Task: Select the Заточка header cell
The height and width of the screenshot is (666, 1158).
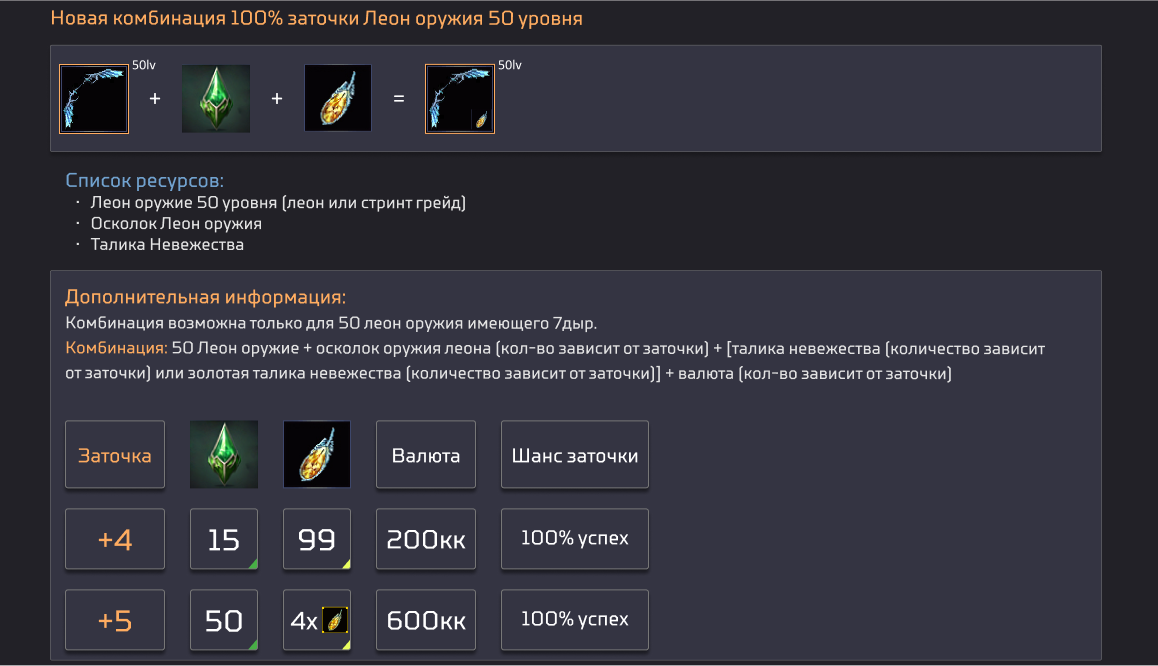Action: tap(115, 455)
